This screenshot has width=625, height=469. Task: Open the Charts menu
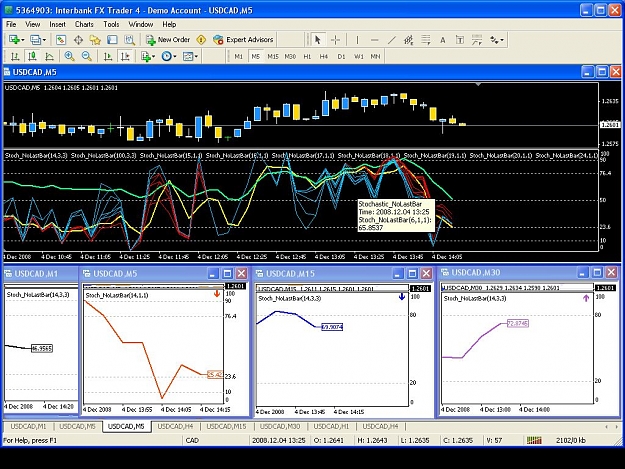84,24
